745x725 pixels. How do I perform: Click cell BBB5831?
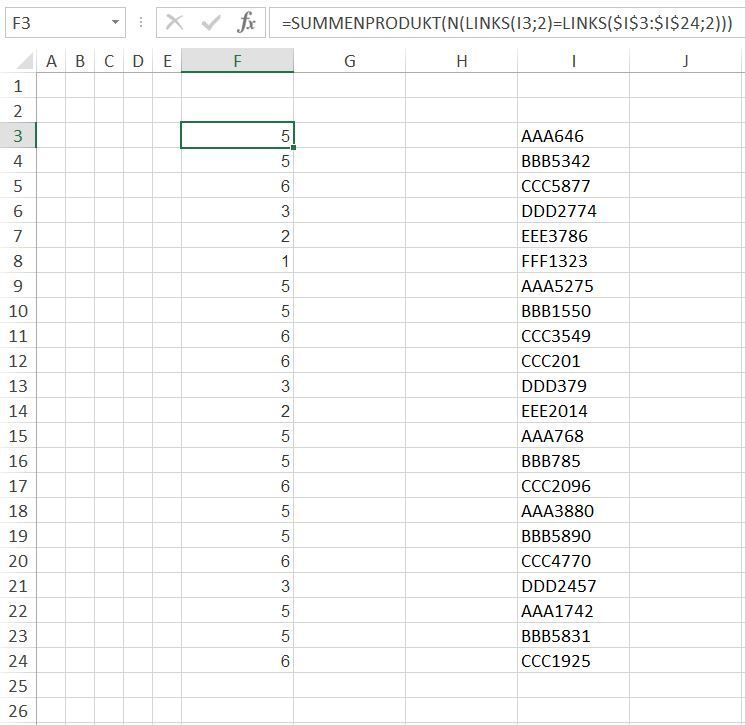tap(573, 636)
